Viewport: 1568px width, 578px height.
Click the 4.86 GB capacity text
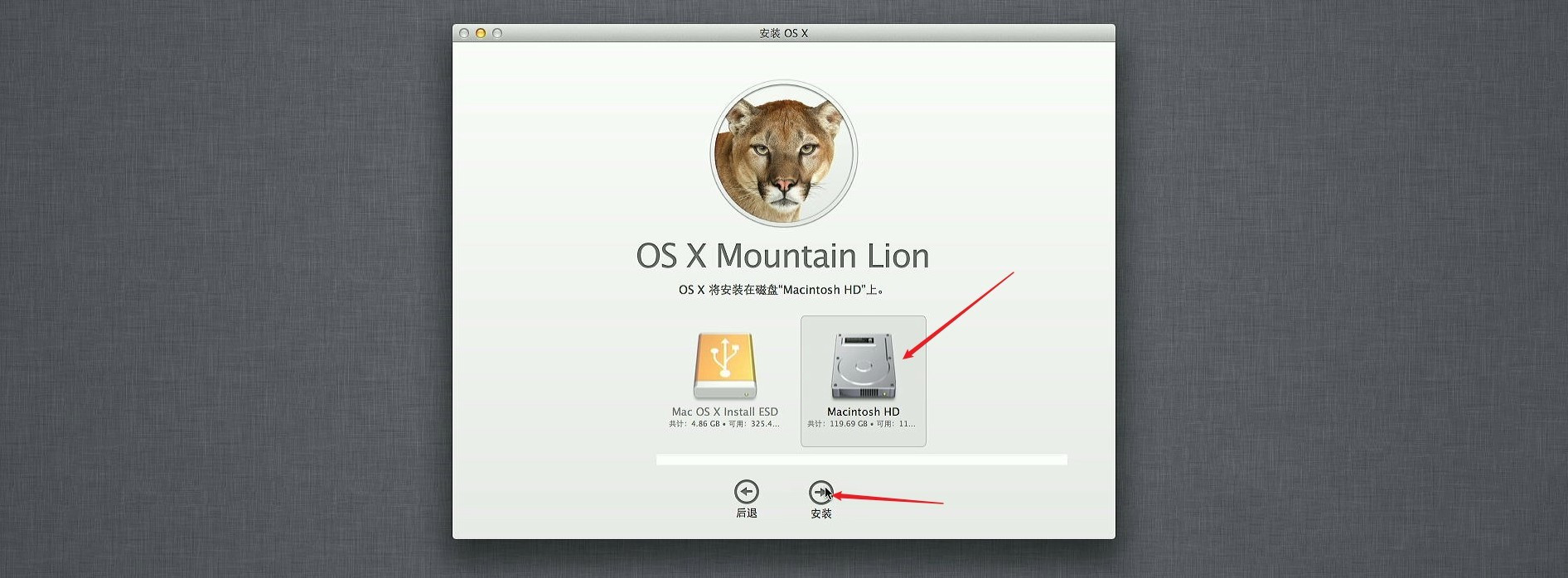click(705, 424)
